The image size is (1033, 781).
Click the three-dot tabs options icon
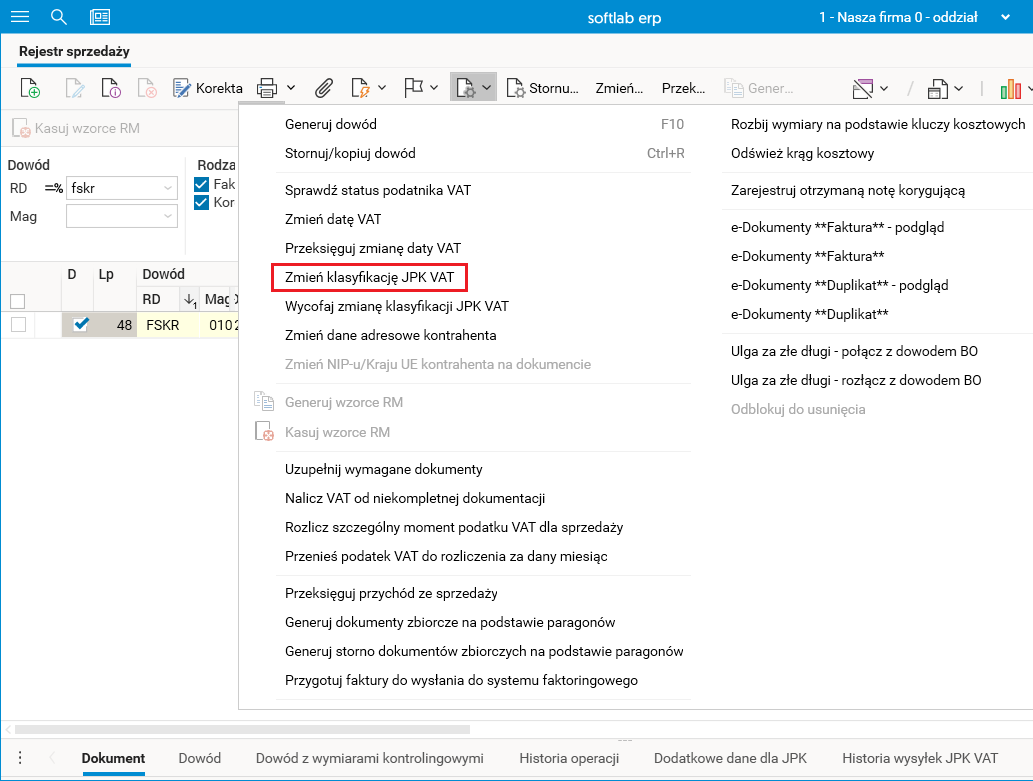(20, 758)
